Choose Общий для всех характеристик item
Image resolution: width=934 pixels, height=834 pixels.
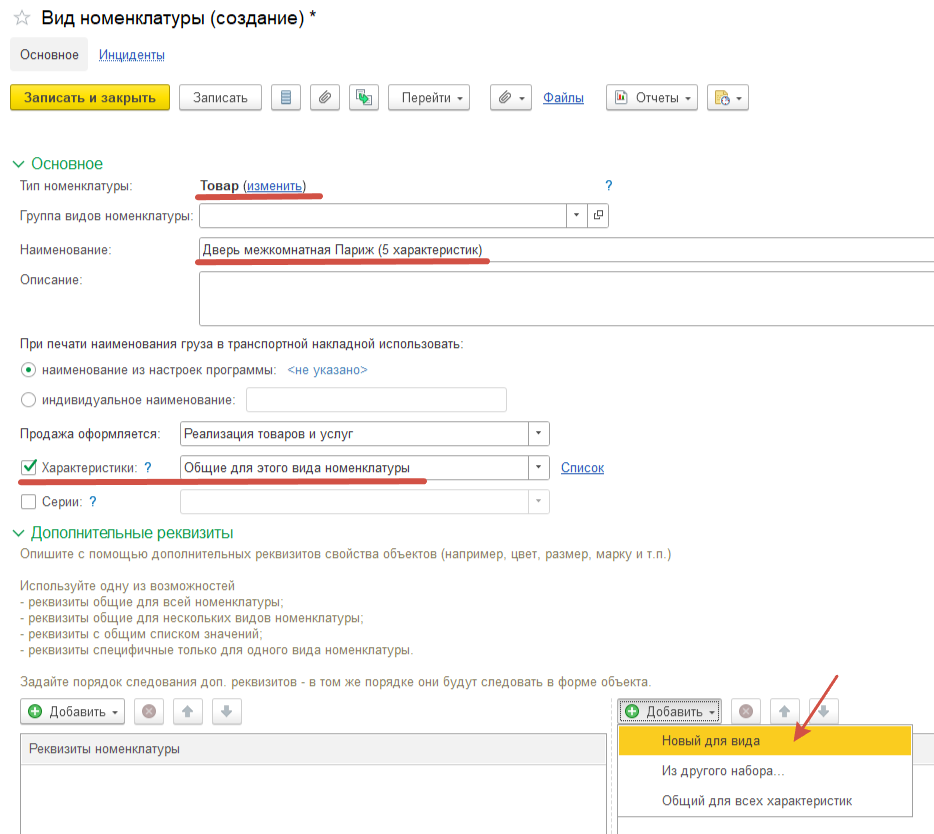coord(765,800)
